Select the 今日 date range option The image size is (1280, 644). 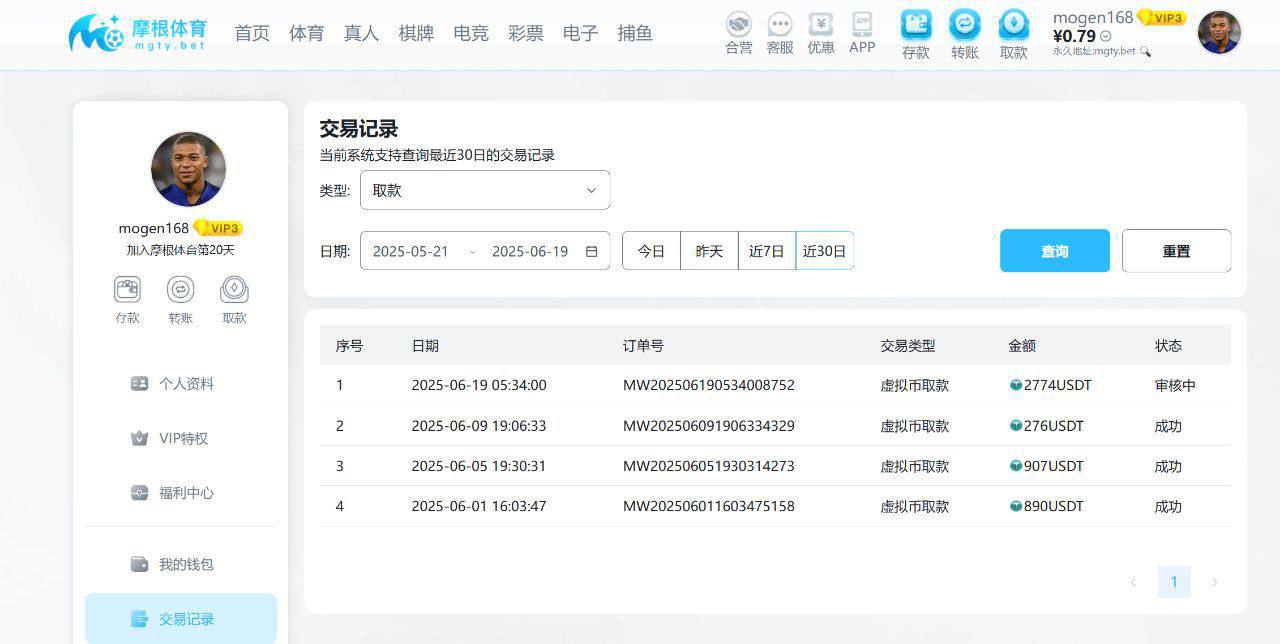coord(651,251)
